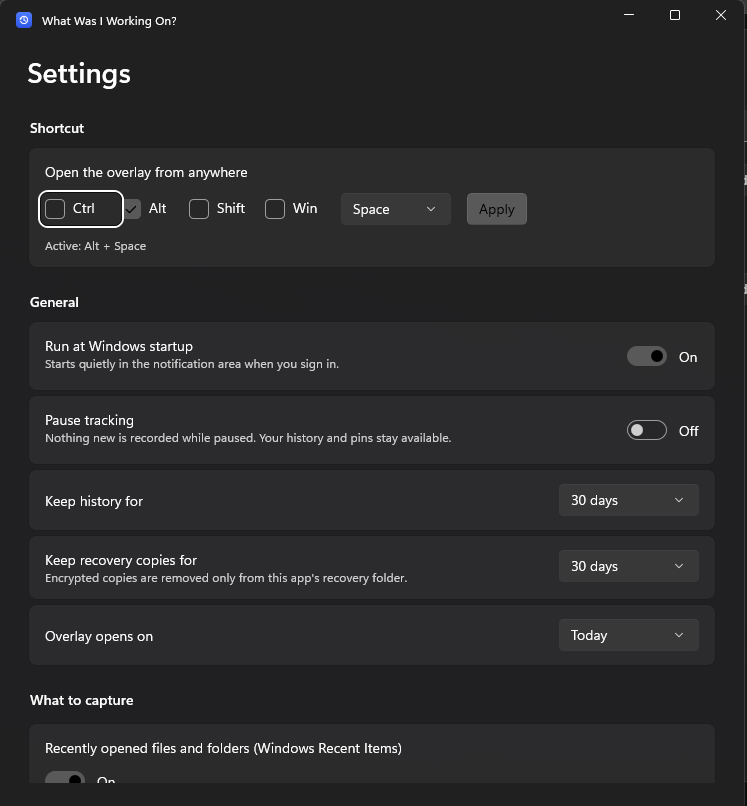The image size is (747, 806).
Task: Expand the Overlay opens on dropdown
Action: tap(628, 635)
